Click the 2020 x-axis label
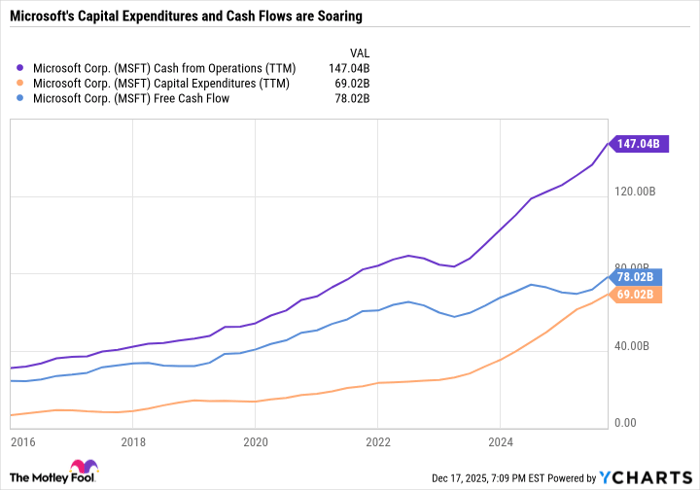Screen dimensions: 700x490 tap(255, 440)
